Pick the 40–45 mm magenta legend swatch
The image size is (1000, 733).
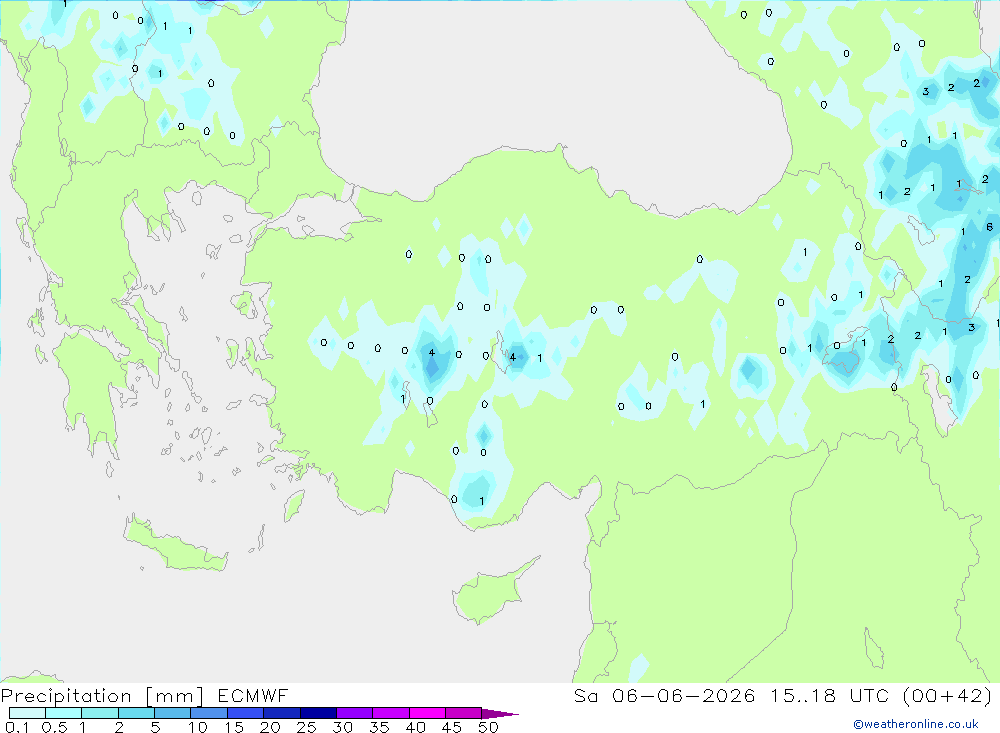tap(427, 713)
